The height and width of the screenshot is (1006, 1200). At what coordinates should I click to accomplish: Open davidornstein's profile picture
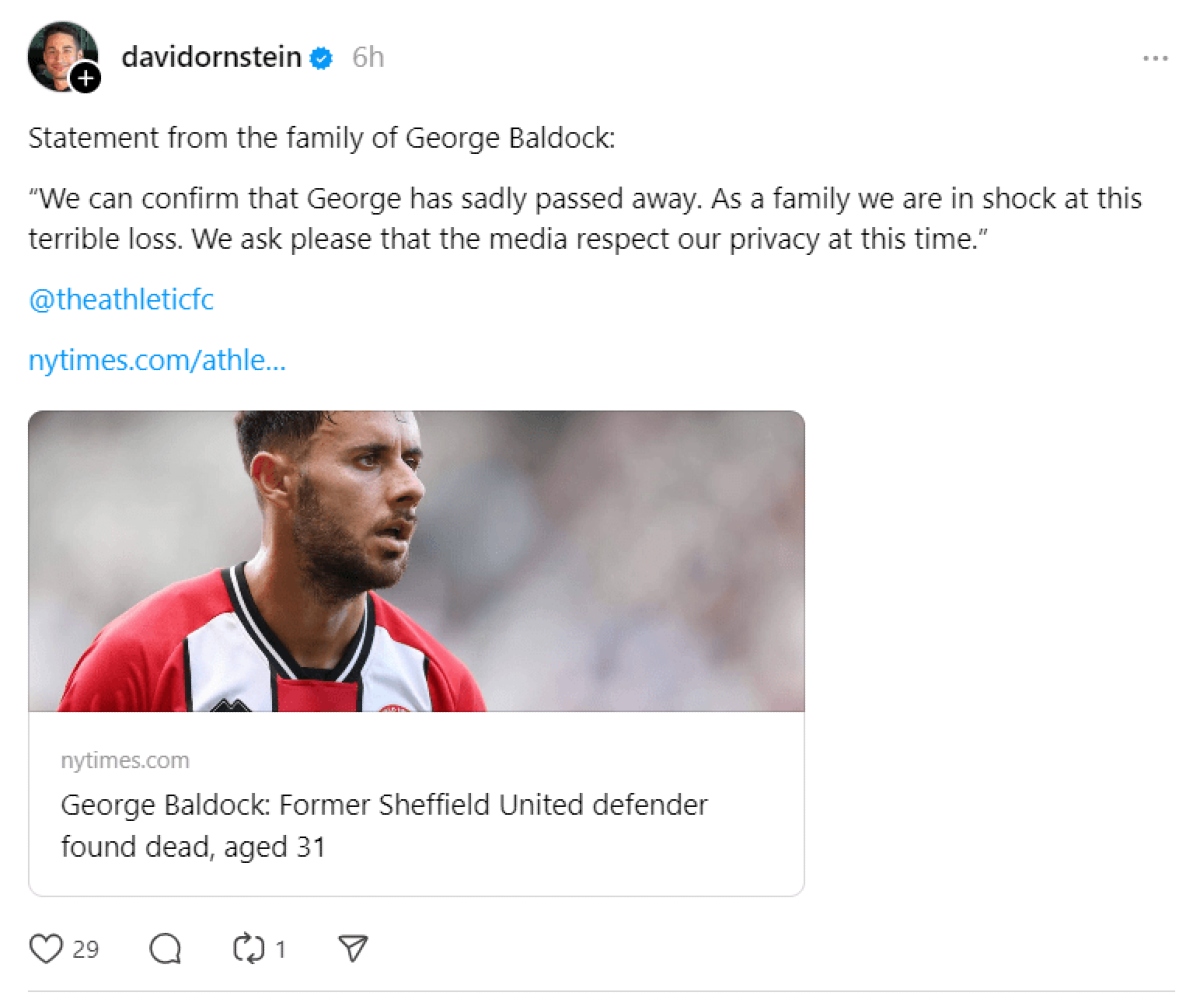58,54
